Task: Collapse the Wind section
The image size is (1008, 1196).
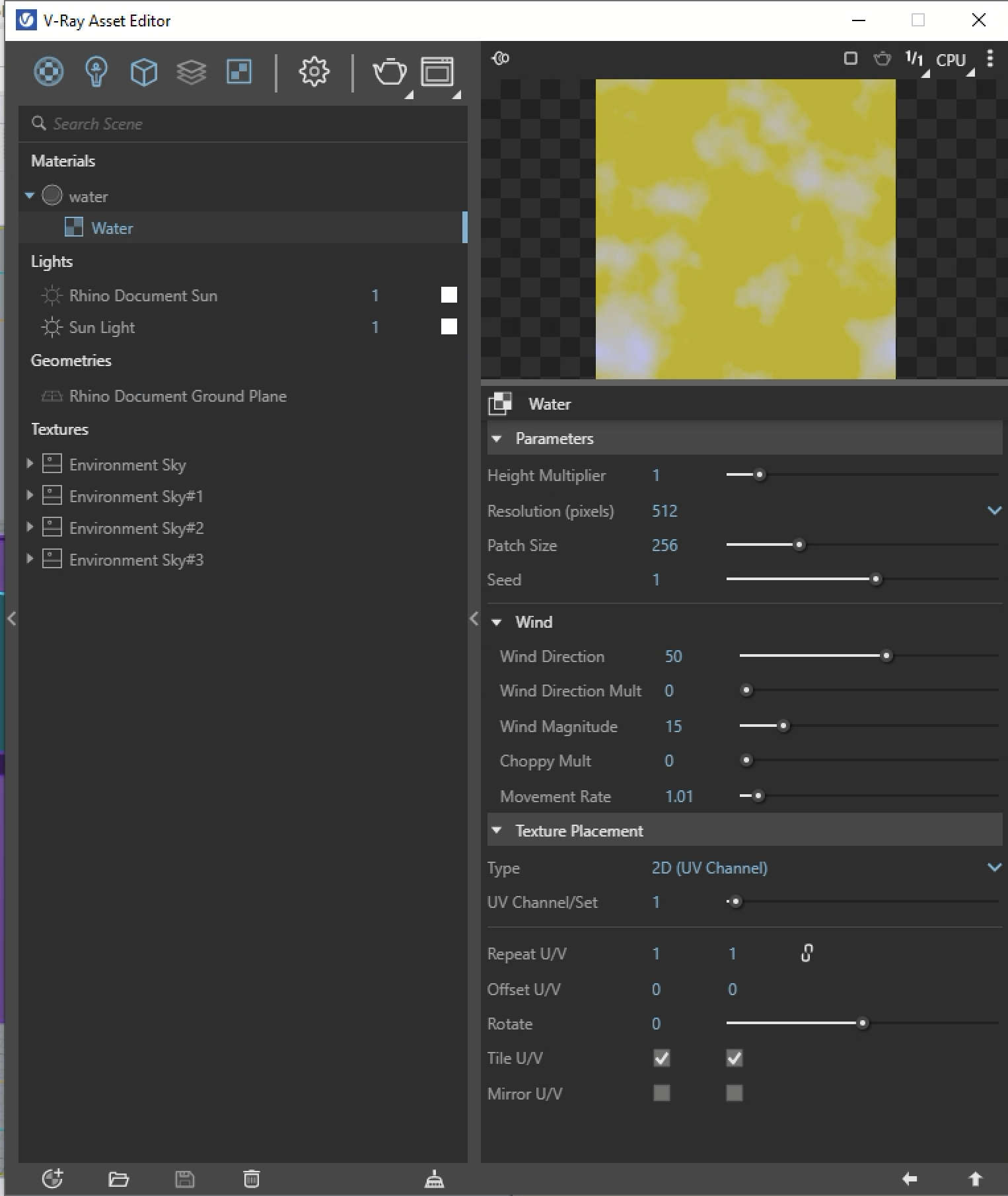Action: pyautogui.click(x=497, y=622)
